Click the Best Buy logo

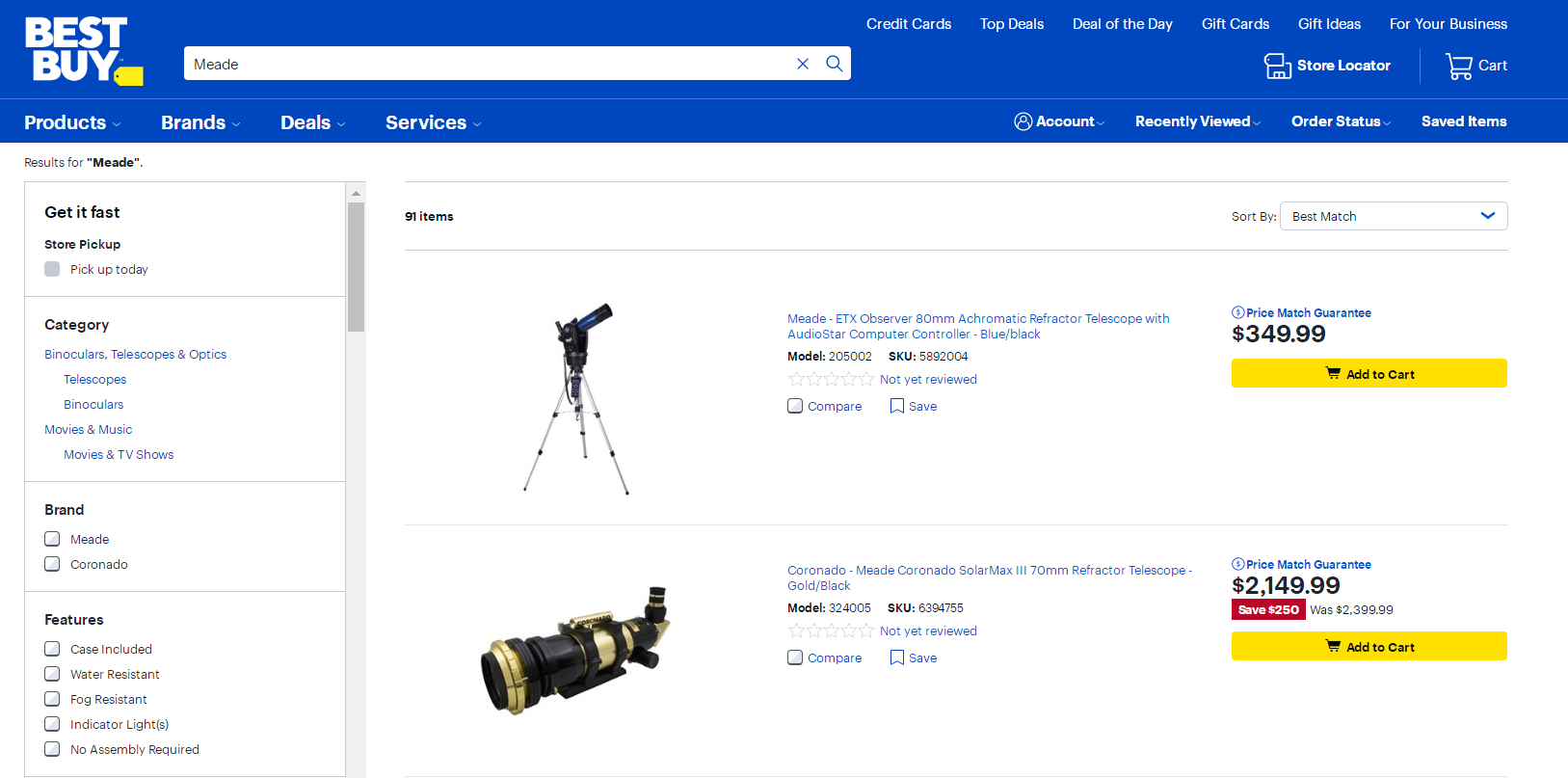84,51
